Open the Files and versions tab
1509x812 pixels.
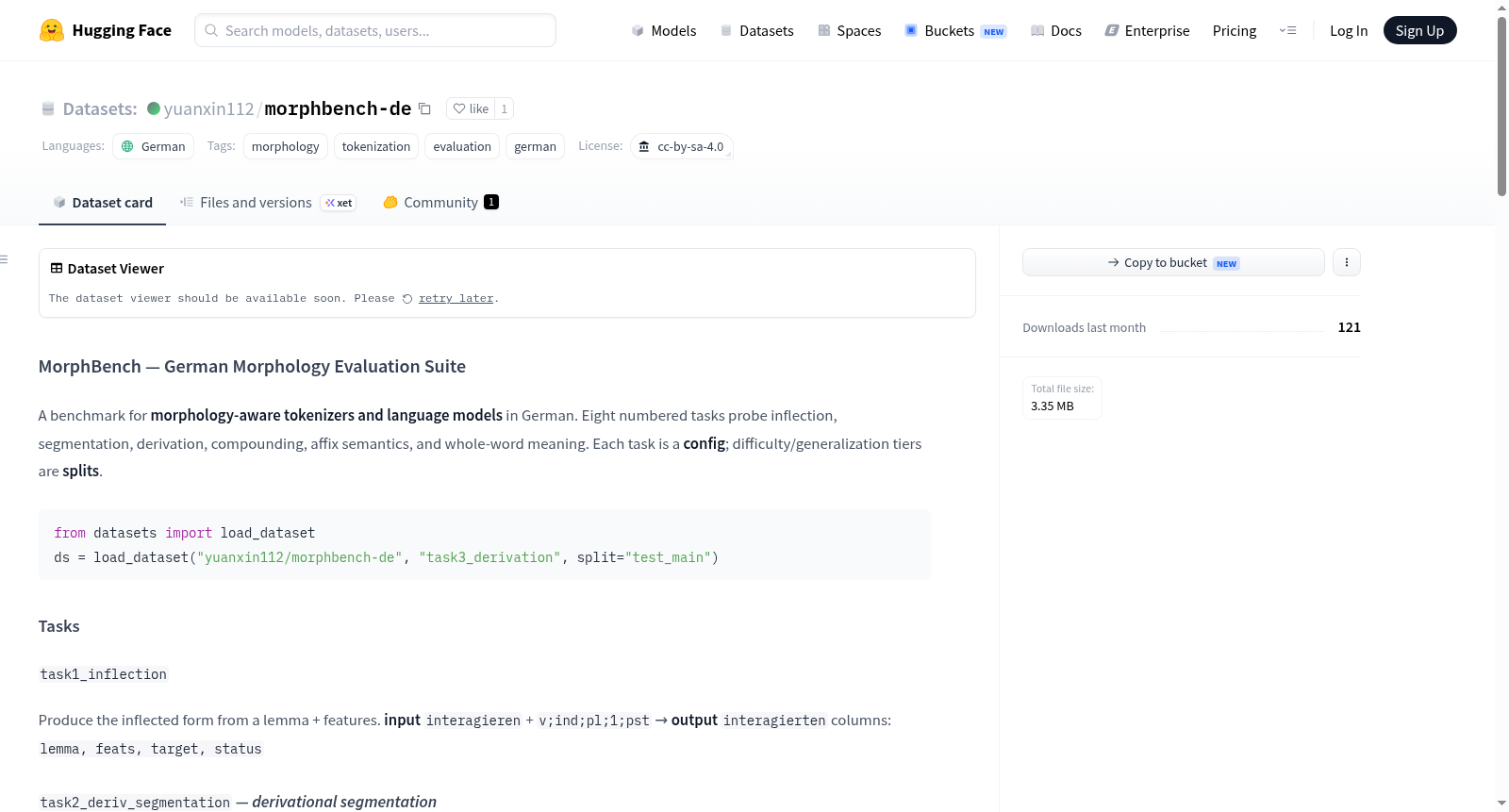tap(268, 203)
